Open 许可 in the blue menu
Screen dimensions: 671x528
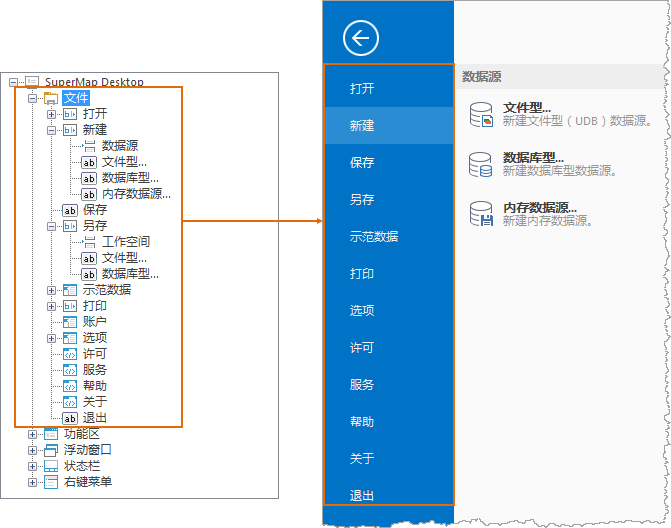tap(389, 347)
